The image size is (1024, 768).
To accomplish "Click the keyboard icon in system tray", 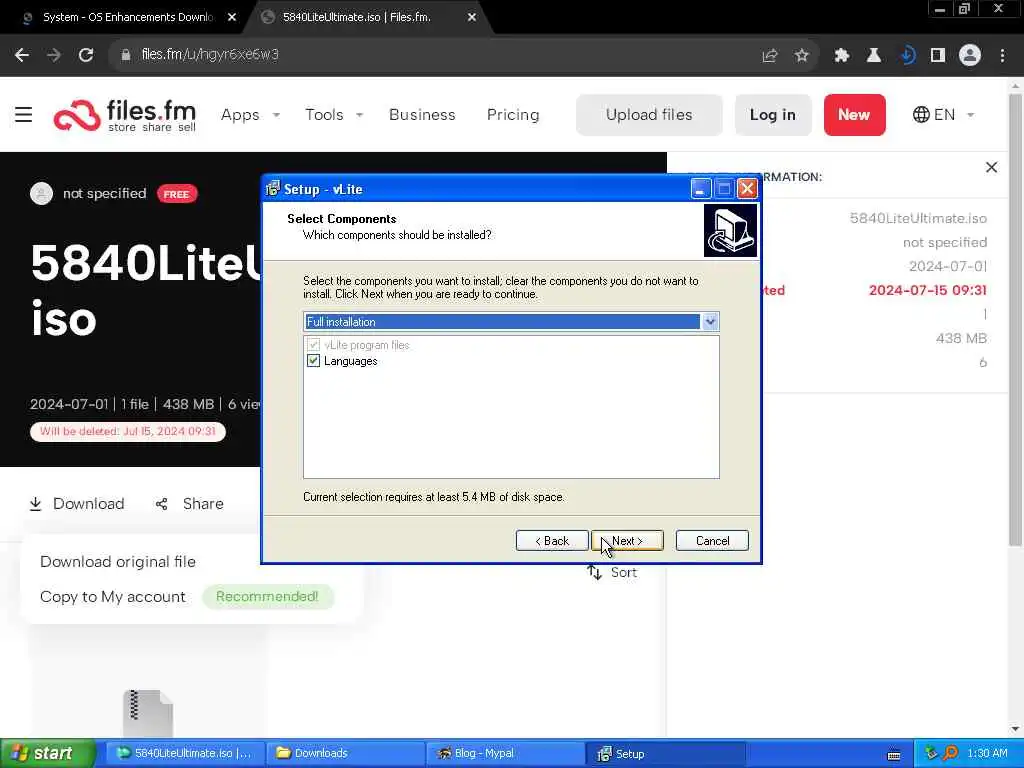I will point(894,754).
